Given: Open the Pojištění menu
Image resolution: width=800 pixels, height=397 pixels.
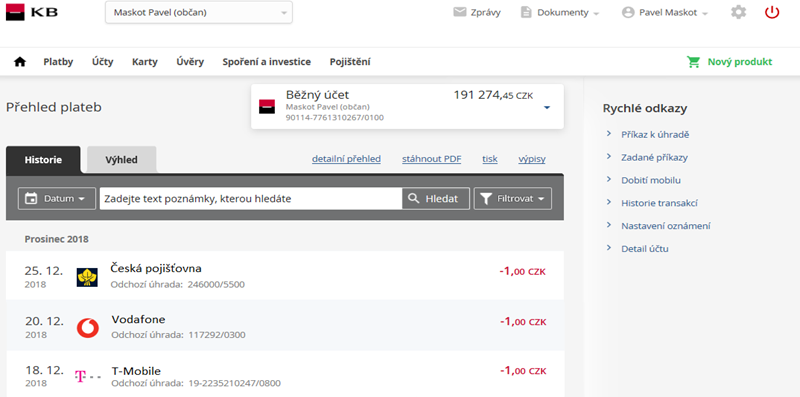Looking at the screenshot, I should pyautogui.click(x=350, y=62).
